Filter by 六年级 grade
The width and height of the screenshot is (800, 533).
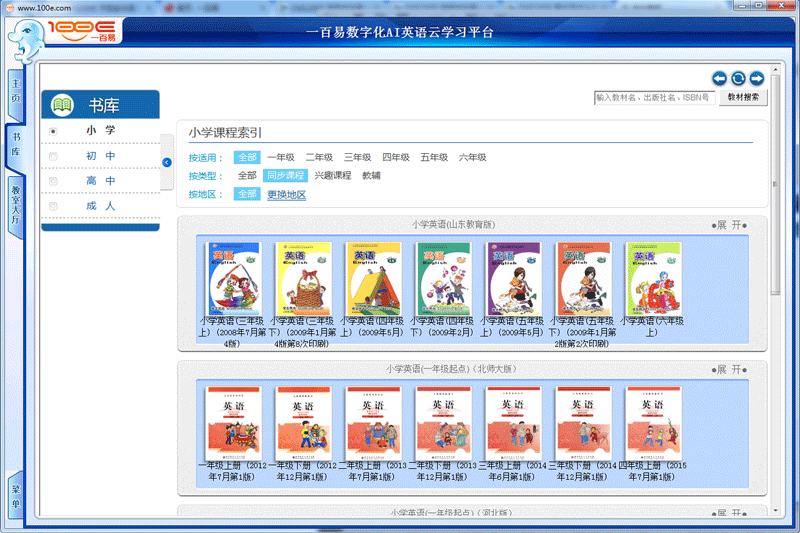[472, 157]
